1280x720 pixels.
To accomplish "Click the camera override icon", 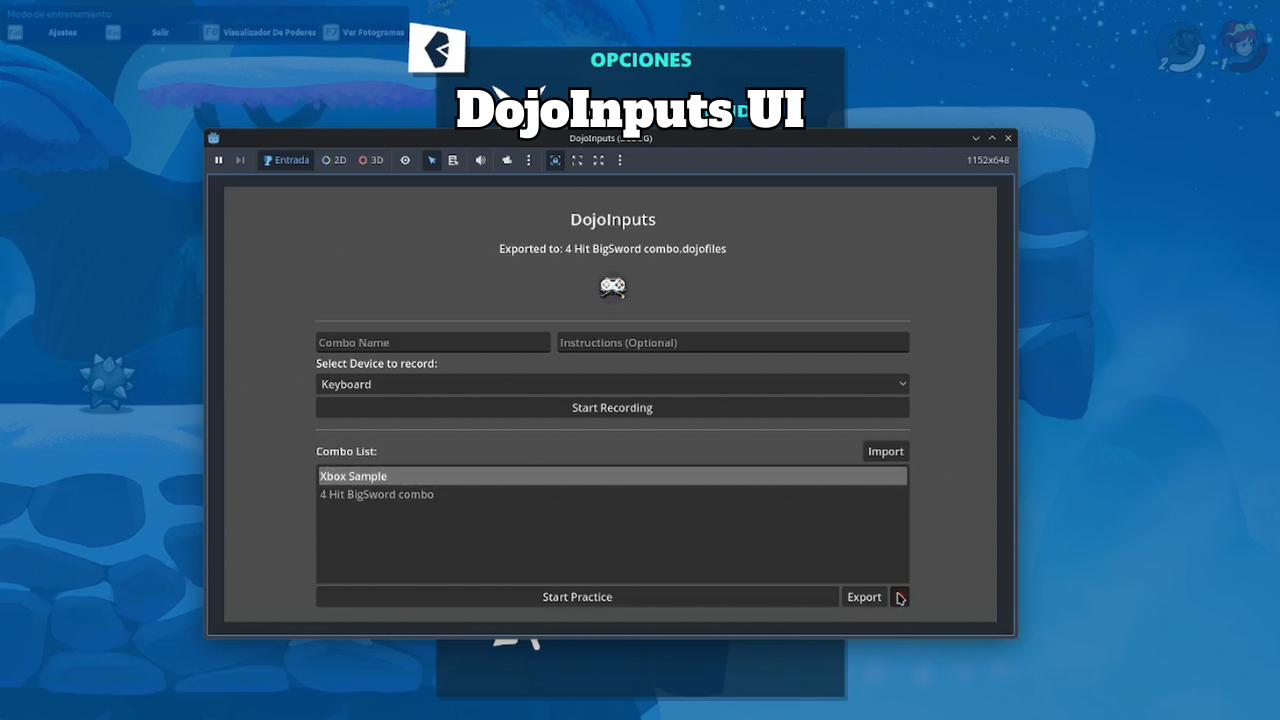I will (x=507, y=160).
